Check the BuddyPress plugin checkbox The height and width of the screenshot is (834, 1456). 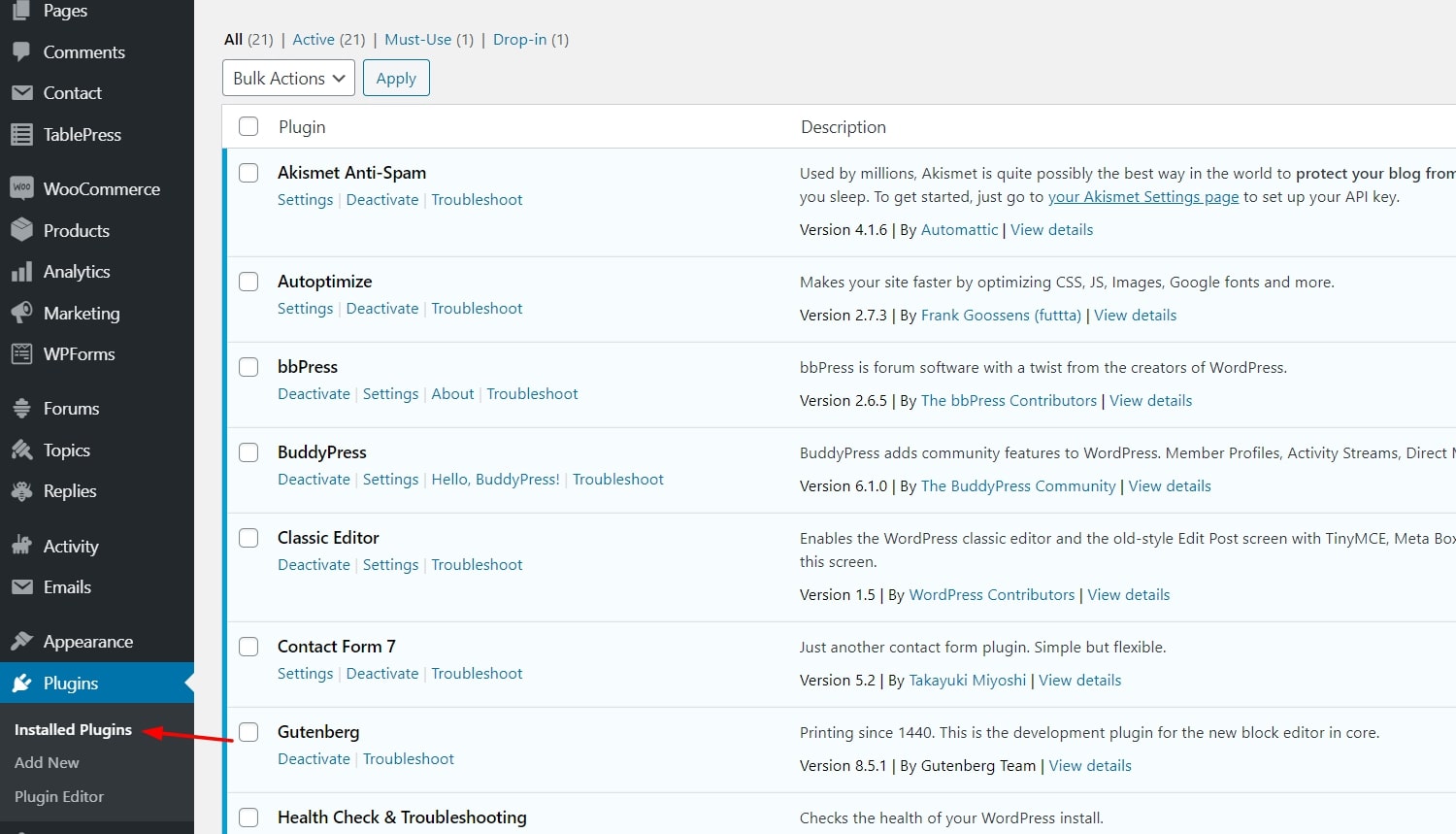(x=248, y=452)
